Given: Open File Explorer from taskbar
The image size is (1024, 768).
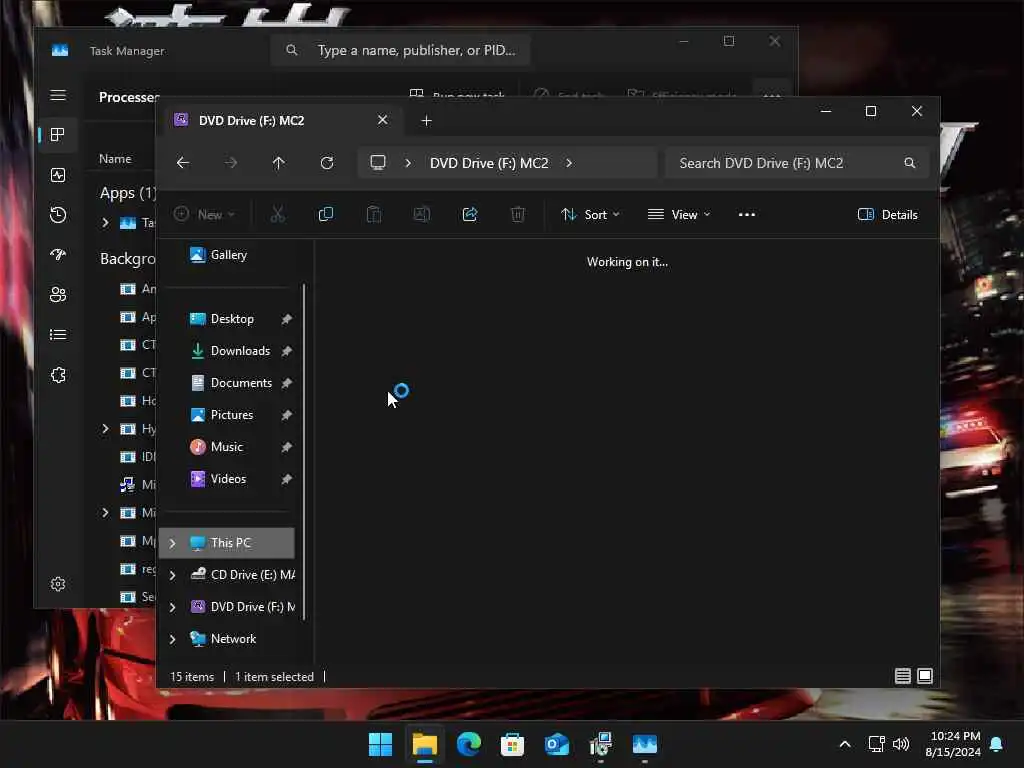Looking at the screenshot, I should (424, 744).
